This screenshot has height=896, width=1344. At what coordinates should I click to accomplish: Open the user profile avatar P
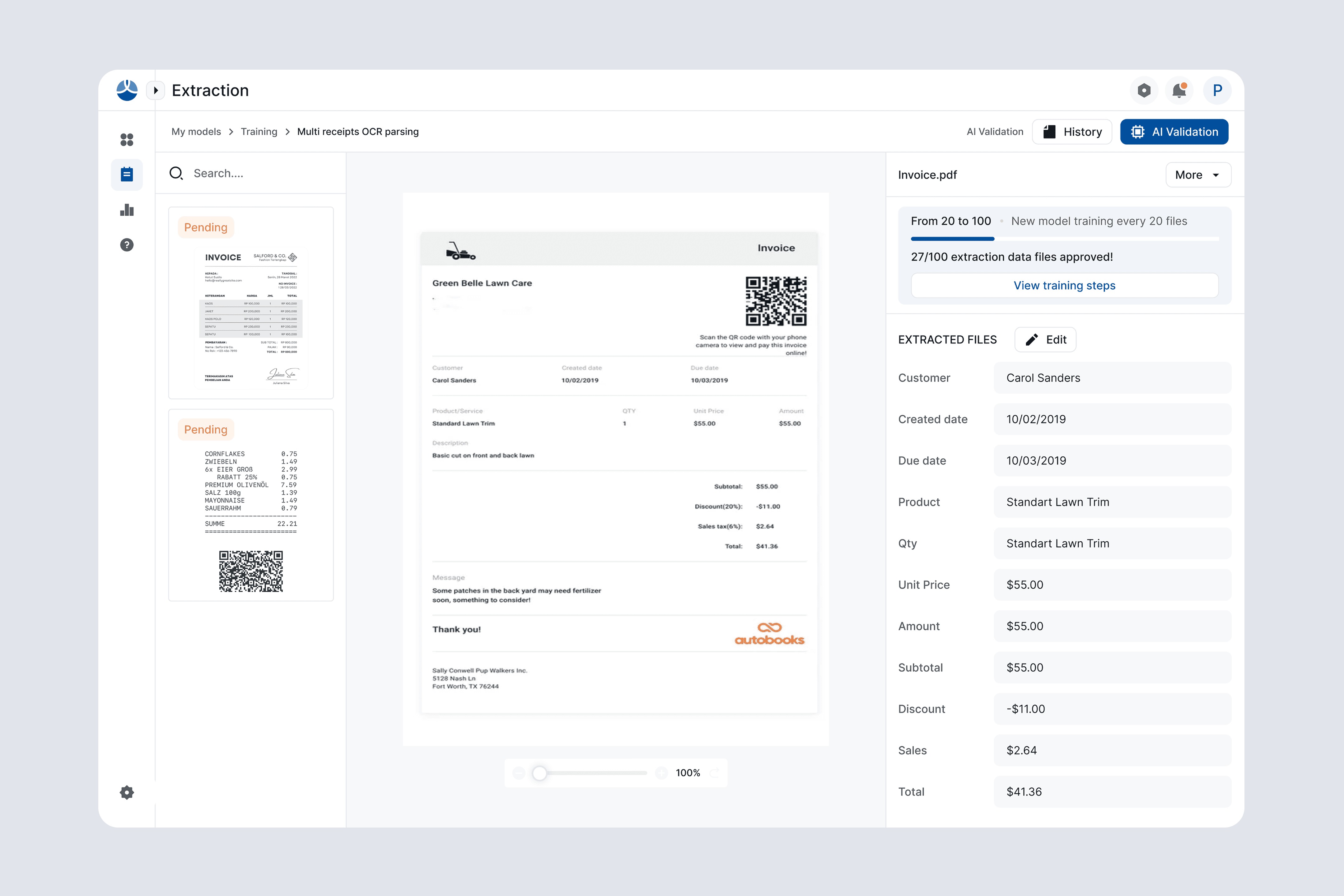pyautogui.click(x=1217, y=90)
